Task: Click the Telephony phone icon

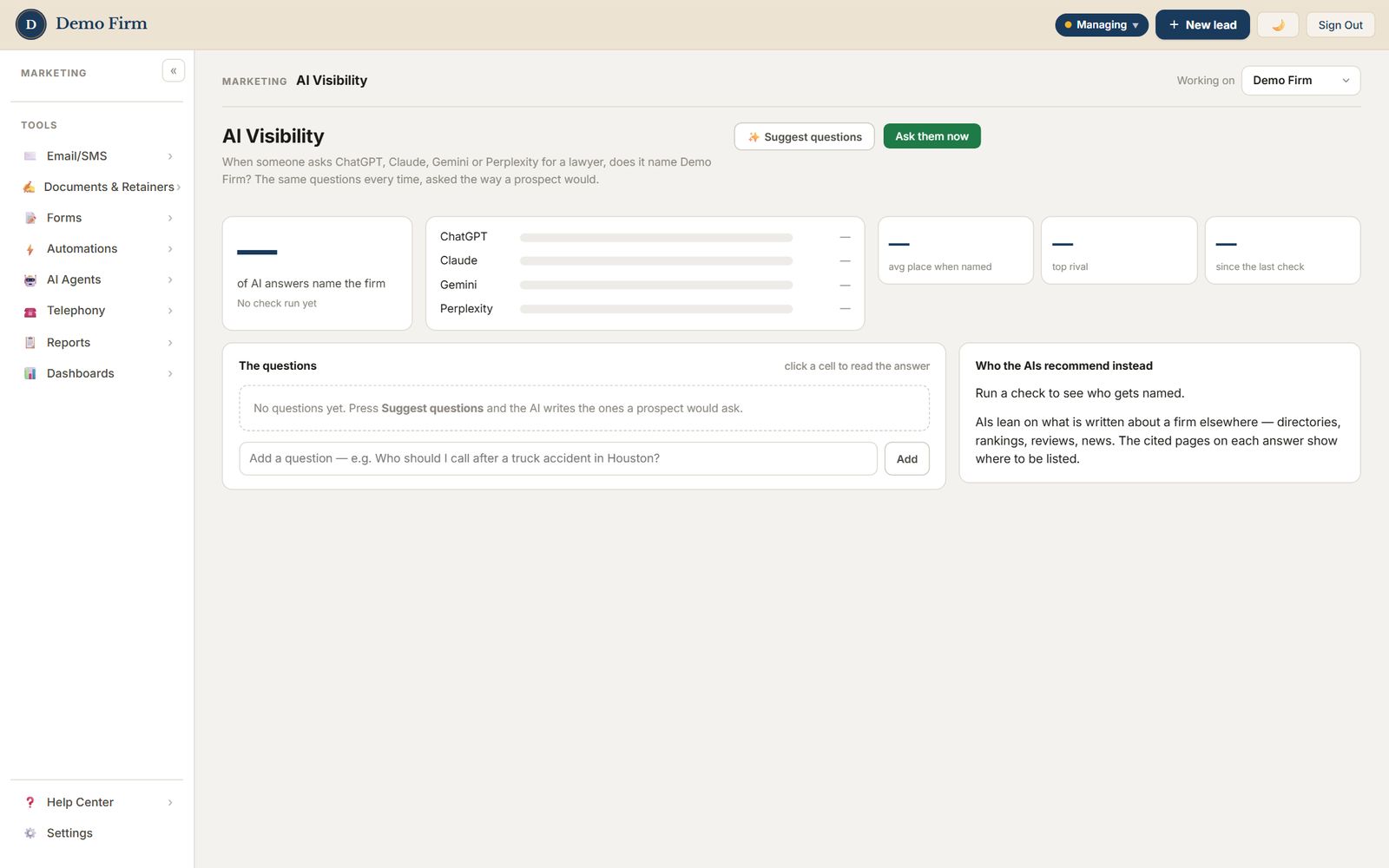Action: click(30, 311)
